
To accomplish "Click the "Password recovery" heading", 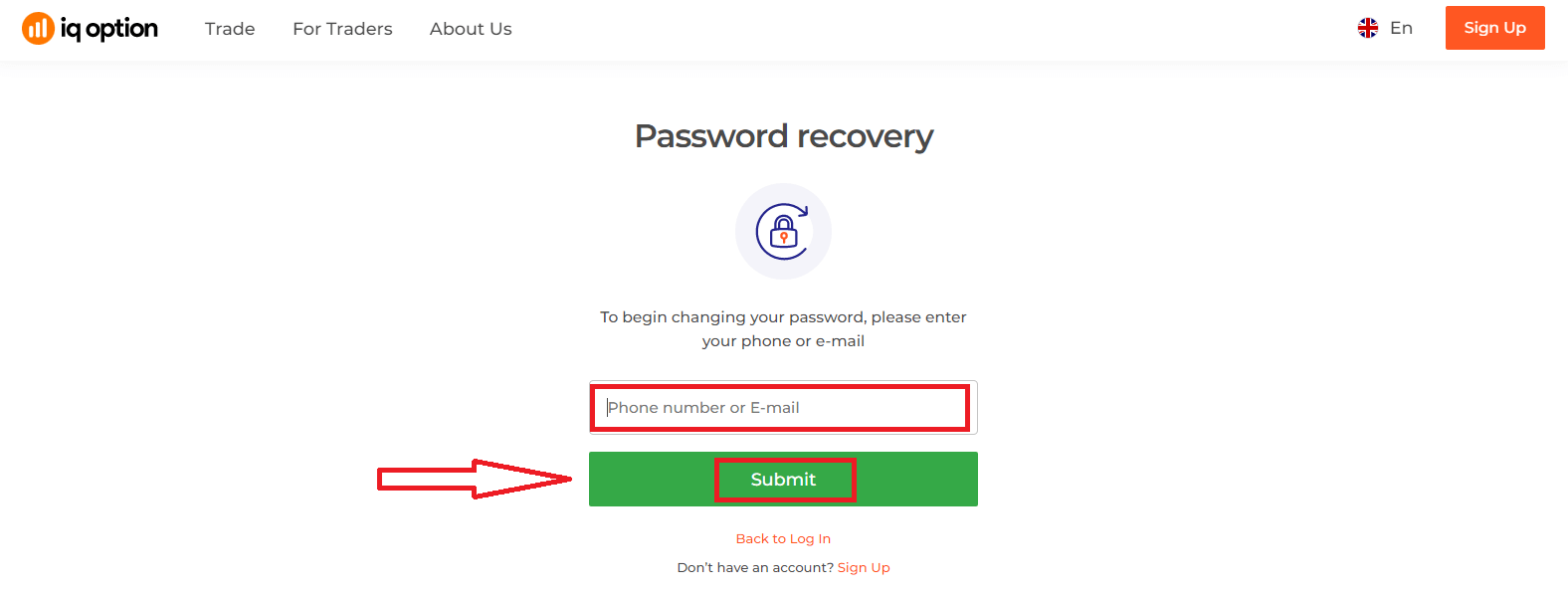I will pyautogui.click(x=784, y=136).
